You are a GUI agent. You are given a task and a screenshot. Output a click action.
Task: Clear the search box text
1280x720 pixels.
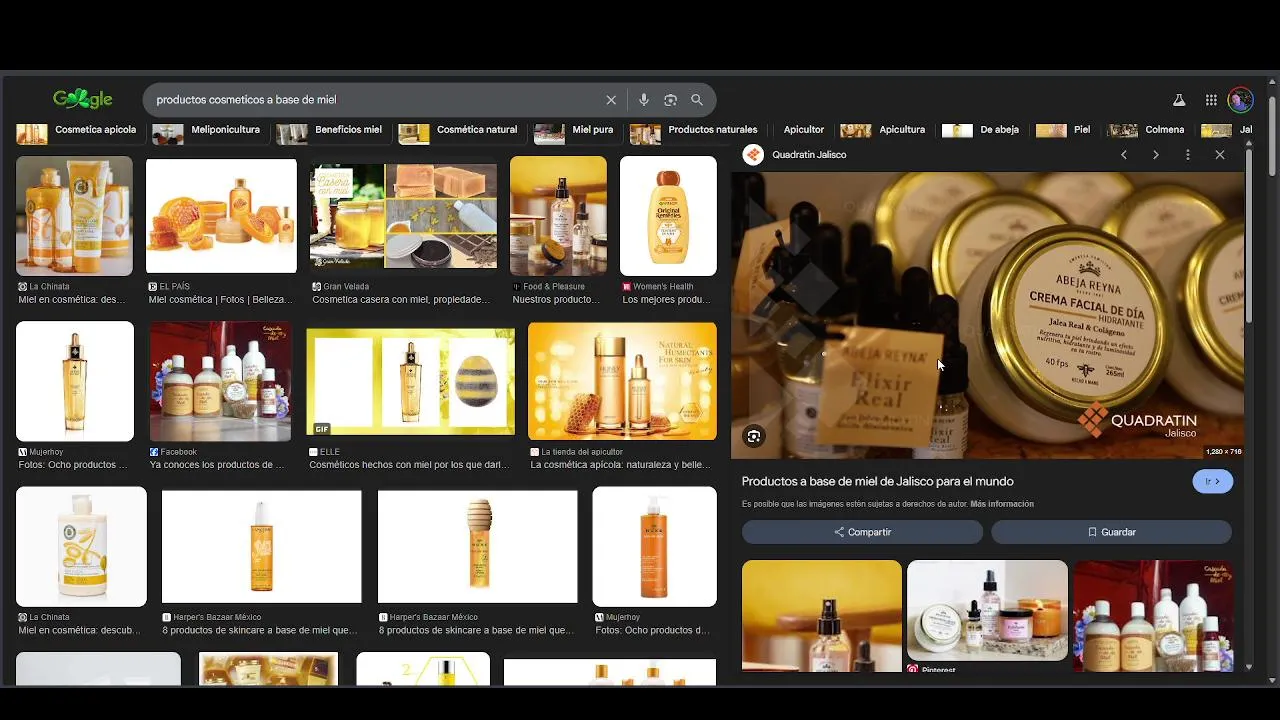611,100
